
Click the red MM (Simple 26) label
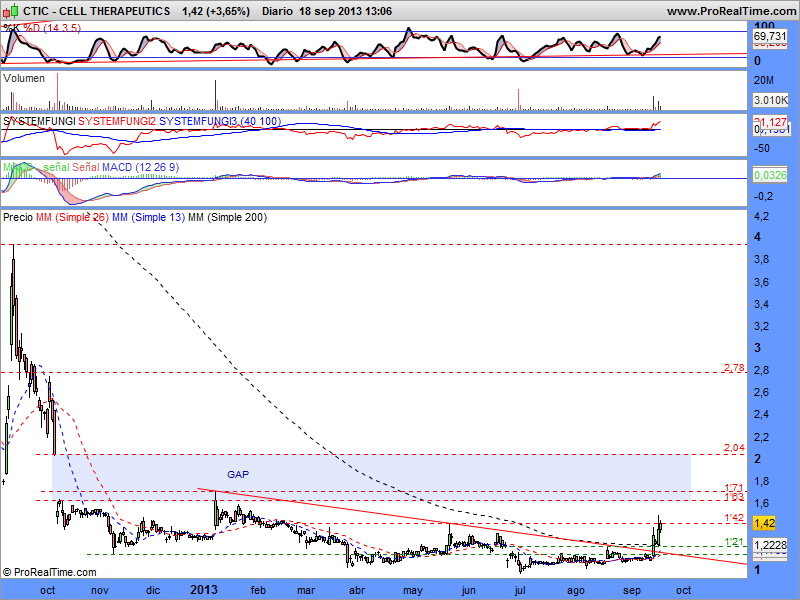click(72, 217)
